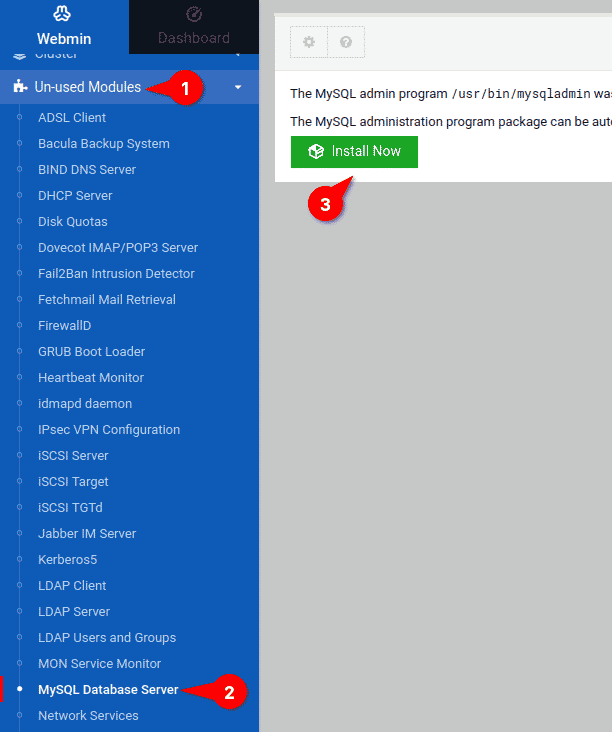Open idmapd daemon module
612x732 pixels.
pyautogui.click(x=85, y=404)
